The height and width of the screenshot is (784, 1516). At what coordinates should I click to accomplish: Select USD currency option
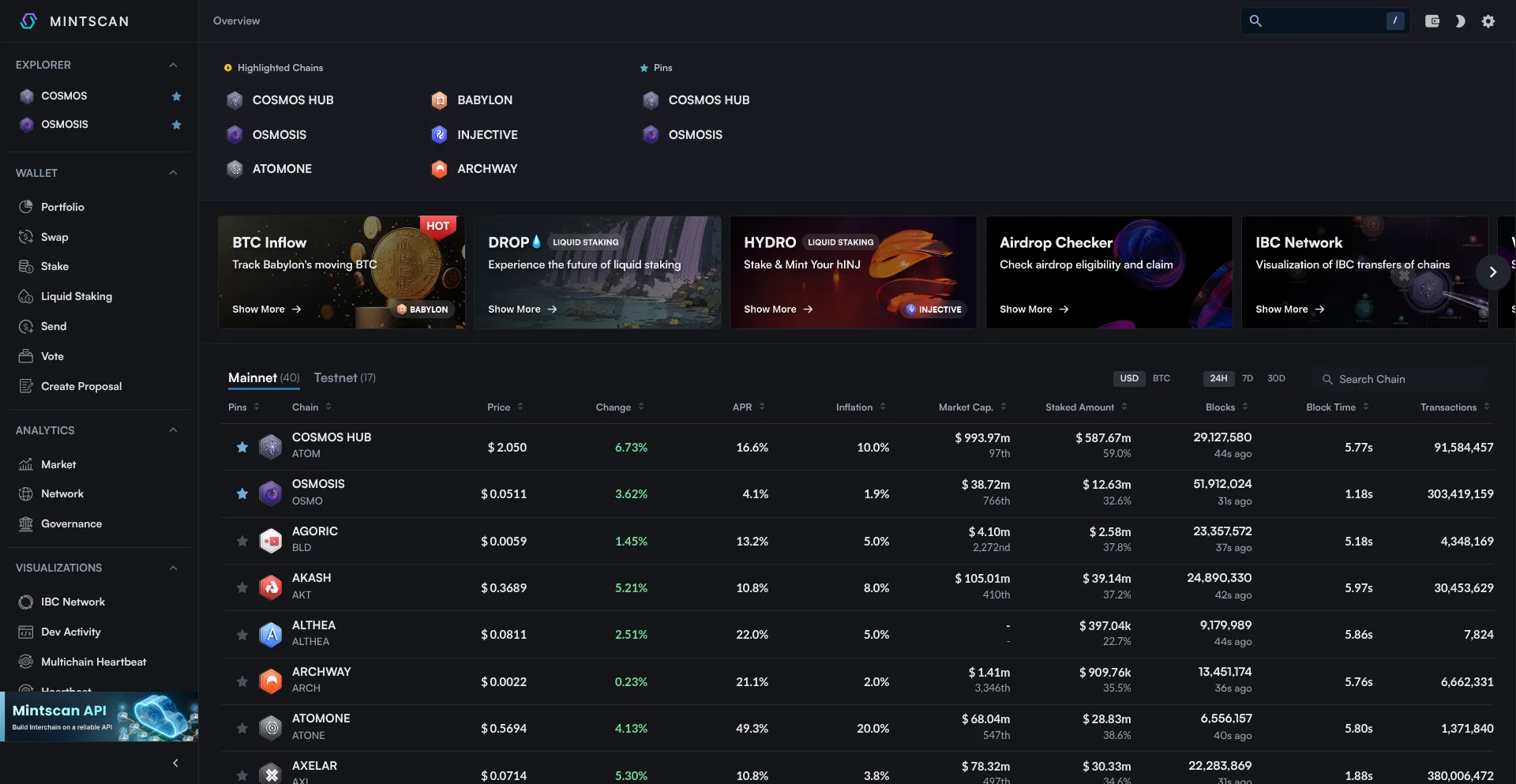(x=1129, y=379)
